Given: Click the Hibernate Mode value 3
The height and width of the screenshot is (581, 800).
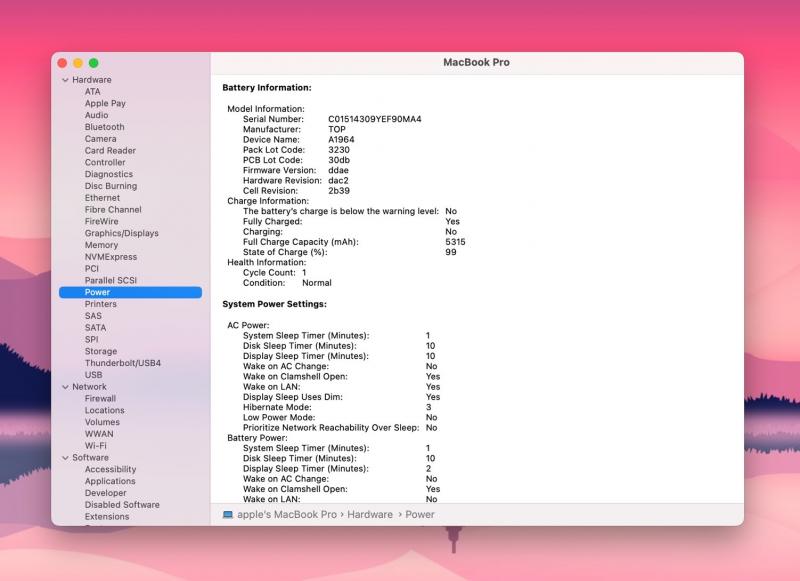Looking at the screenshot, I should (429, 407).
